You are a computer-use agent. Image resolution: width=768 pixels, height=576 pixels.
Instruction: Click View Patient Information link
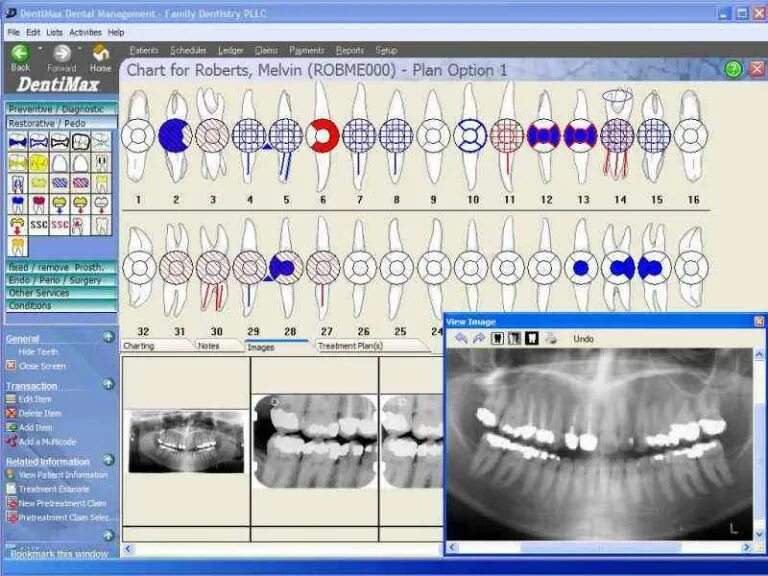[x=63, y=475]
